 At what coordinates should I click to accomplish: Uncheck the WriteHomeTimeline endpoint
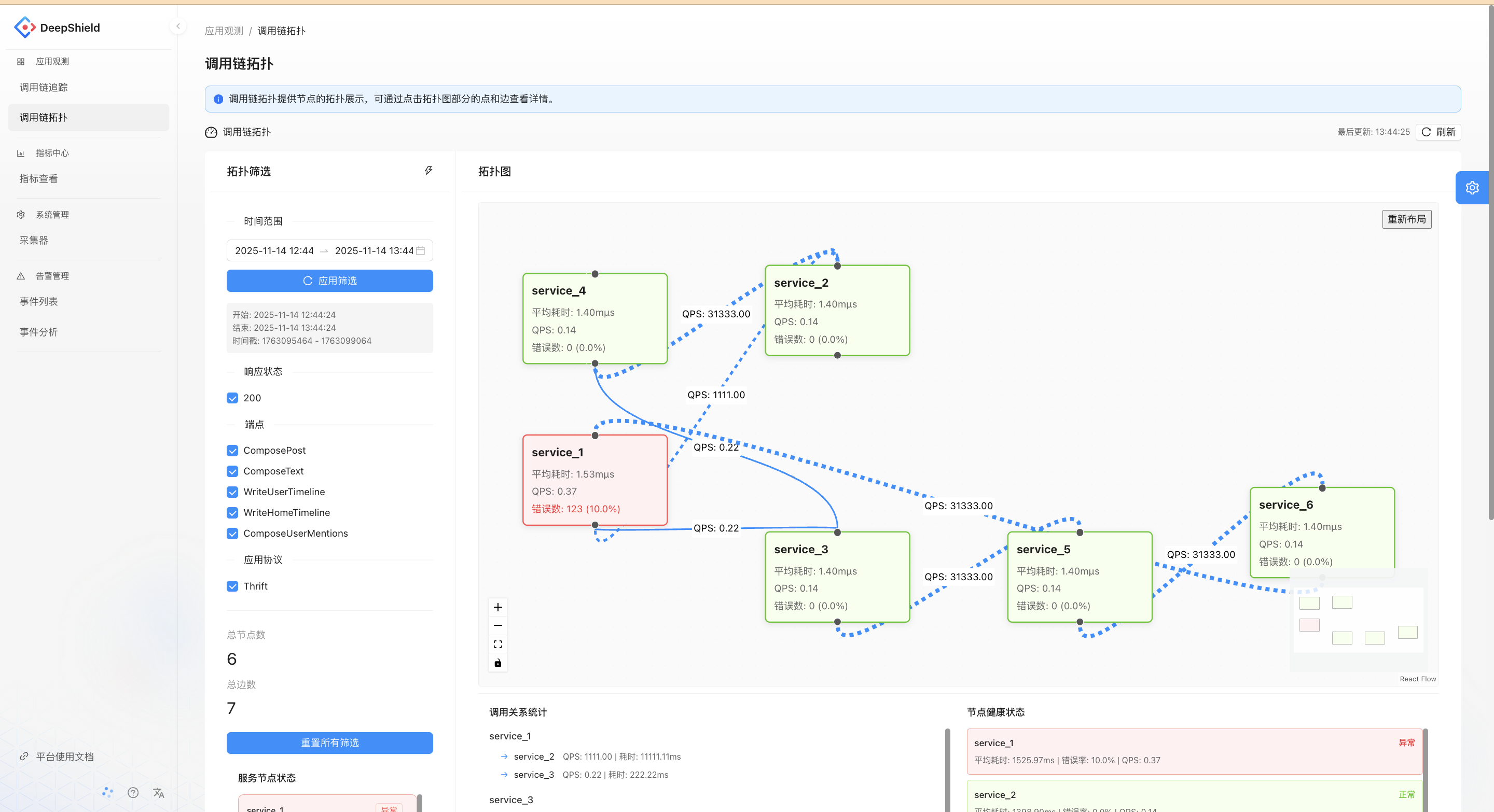(232, 513)
